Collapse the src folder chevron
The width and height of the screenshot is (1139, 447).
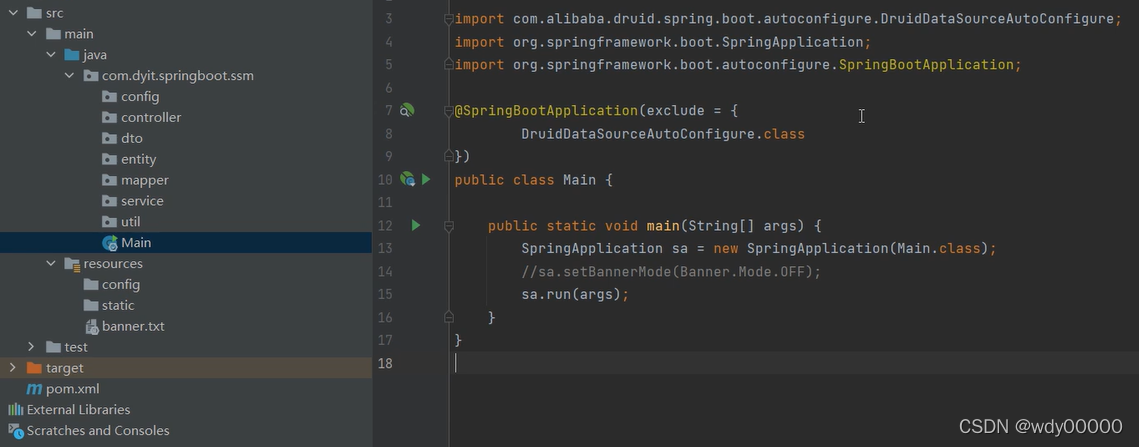[13, 13]
